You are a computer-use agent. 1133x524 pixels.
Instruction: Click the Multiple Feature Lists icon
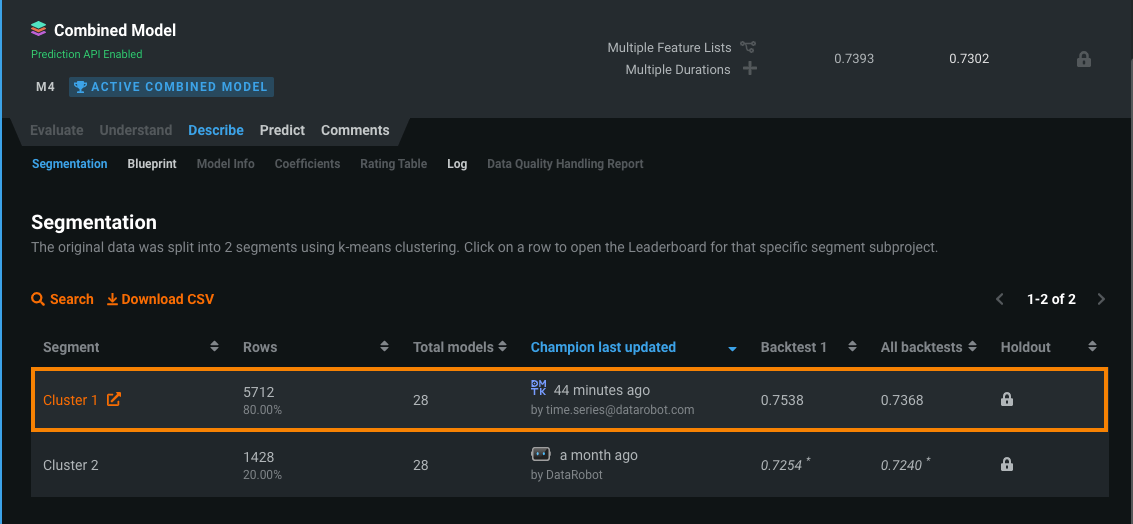pos(748,47)
